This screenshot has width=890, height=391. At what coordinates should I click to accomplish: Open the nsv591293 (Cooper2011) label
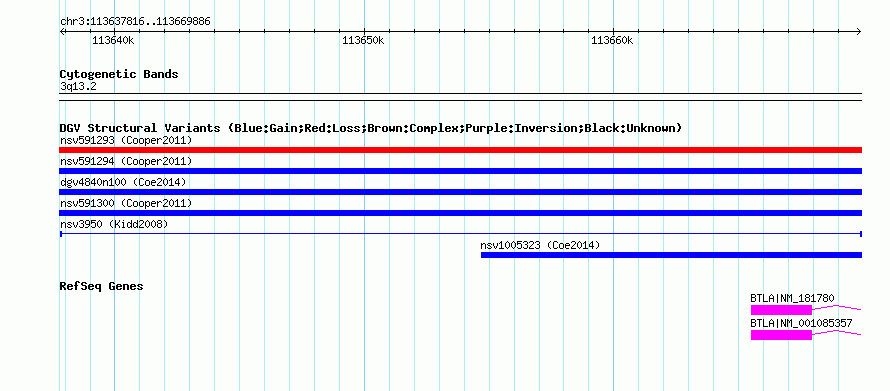(126, 140)
